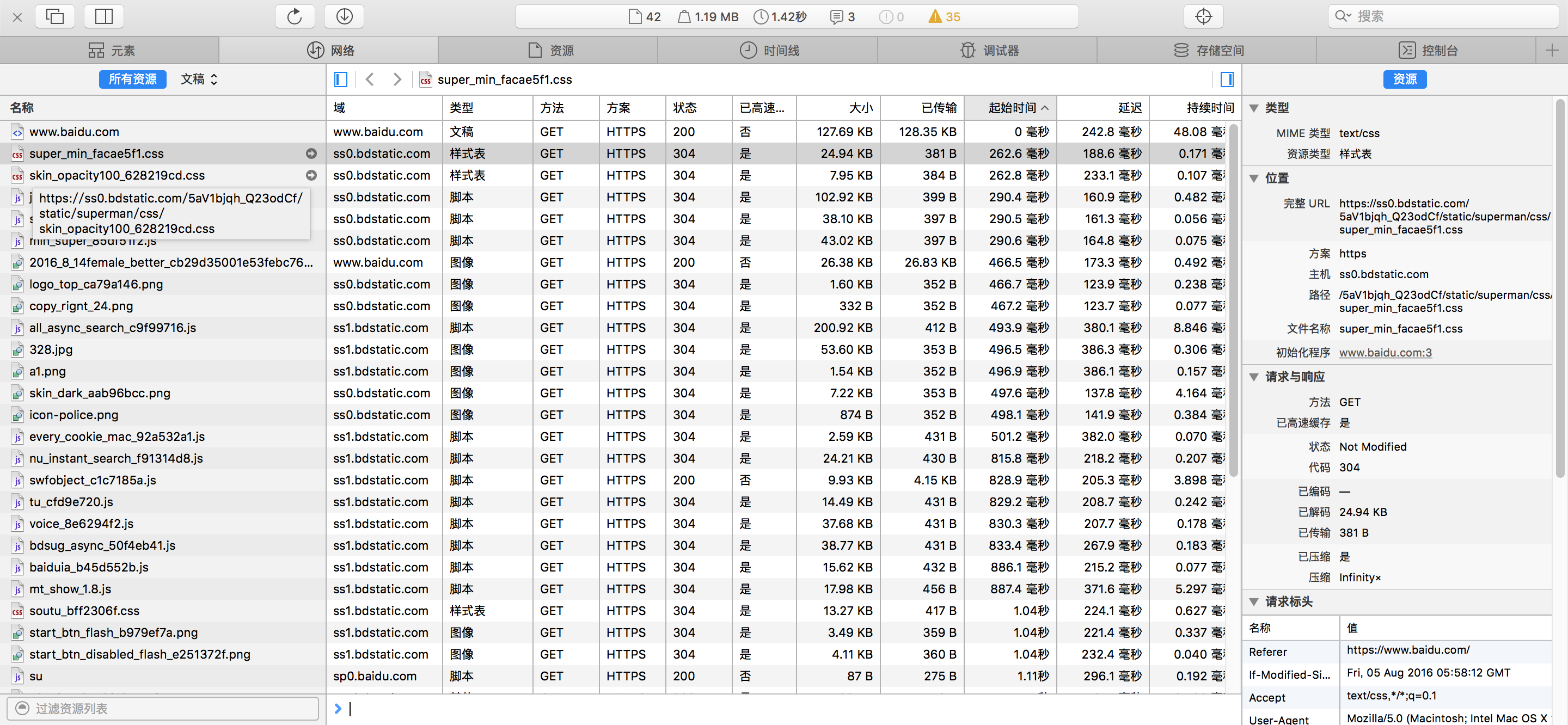This screenshot has width=1568, height=725.
Task: Switch to the 网络 (Network) tab
Action: coord(329,51)
